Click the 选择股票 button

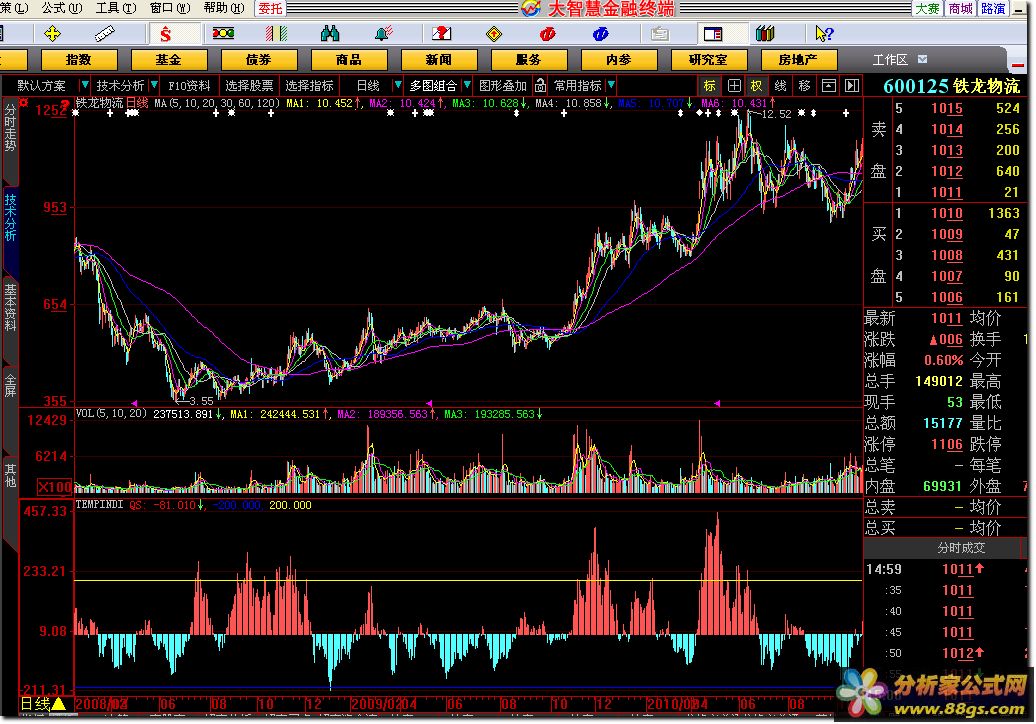coord(249,85)
